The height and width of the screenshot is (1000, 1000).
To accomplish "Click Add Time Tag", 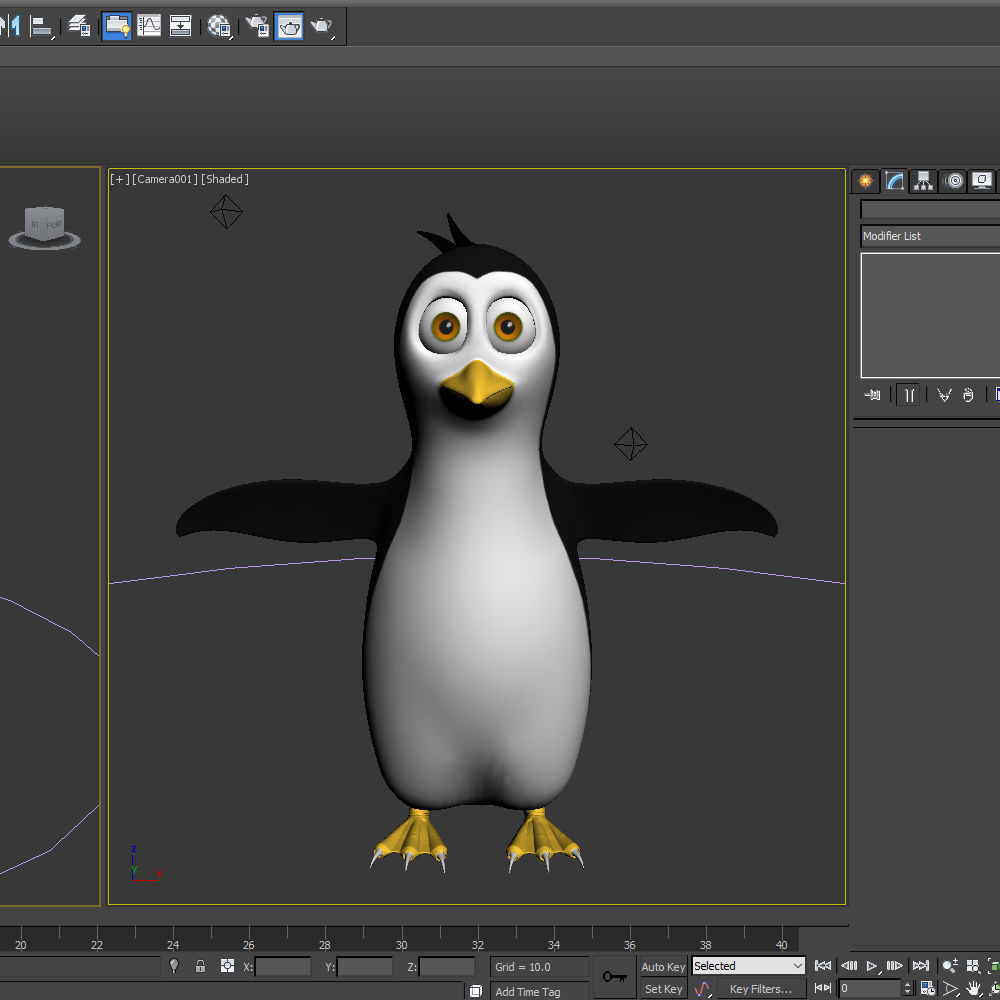I will tap(540, 992).
